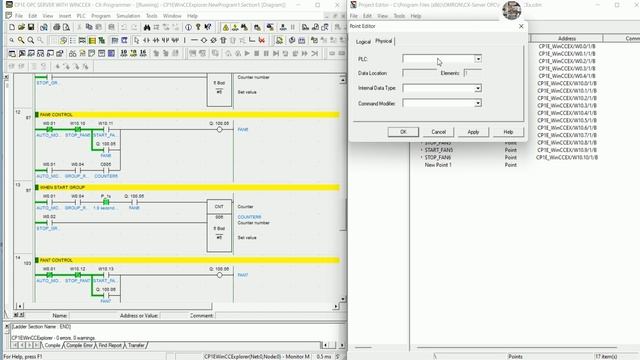
Task: Select the STOP_FAN6 point row
Action: 438,158
